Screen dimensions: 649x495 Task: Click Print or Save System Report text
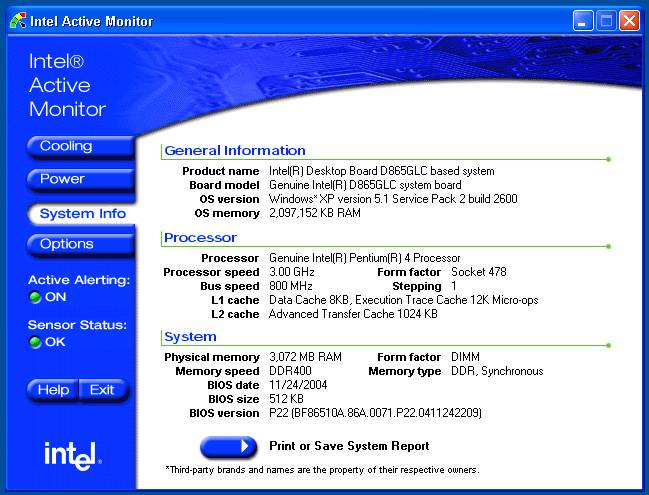click(x=349, y=446)
